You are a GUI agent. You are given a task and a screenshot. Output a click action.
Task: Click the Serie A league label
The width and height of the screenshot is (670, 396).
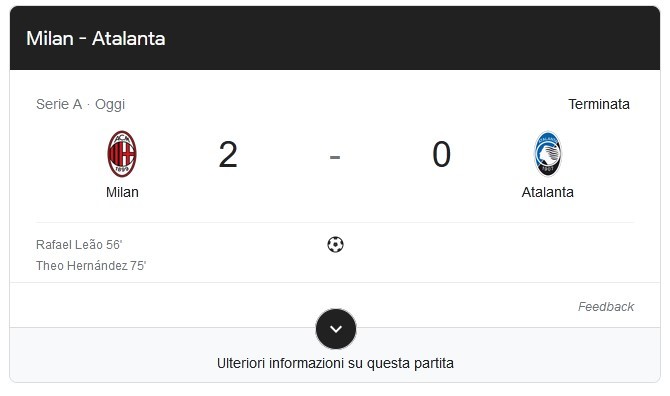click(59, 104)
